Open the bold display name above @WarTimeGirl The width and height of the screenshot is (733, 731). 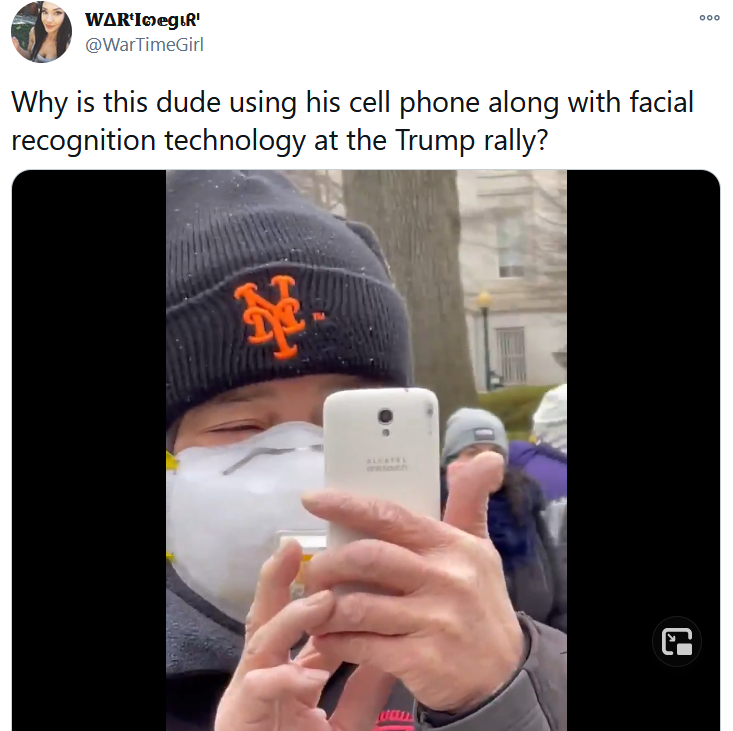(143, 20)
